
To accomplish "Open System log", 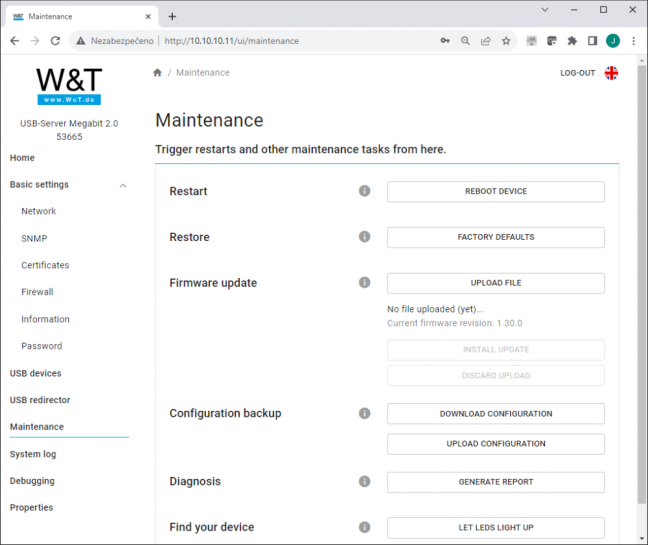I will (x=33, y=454).
